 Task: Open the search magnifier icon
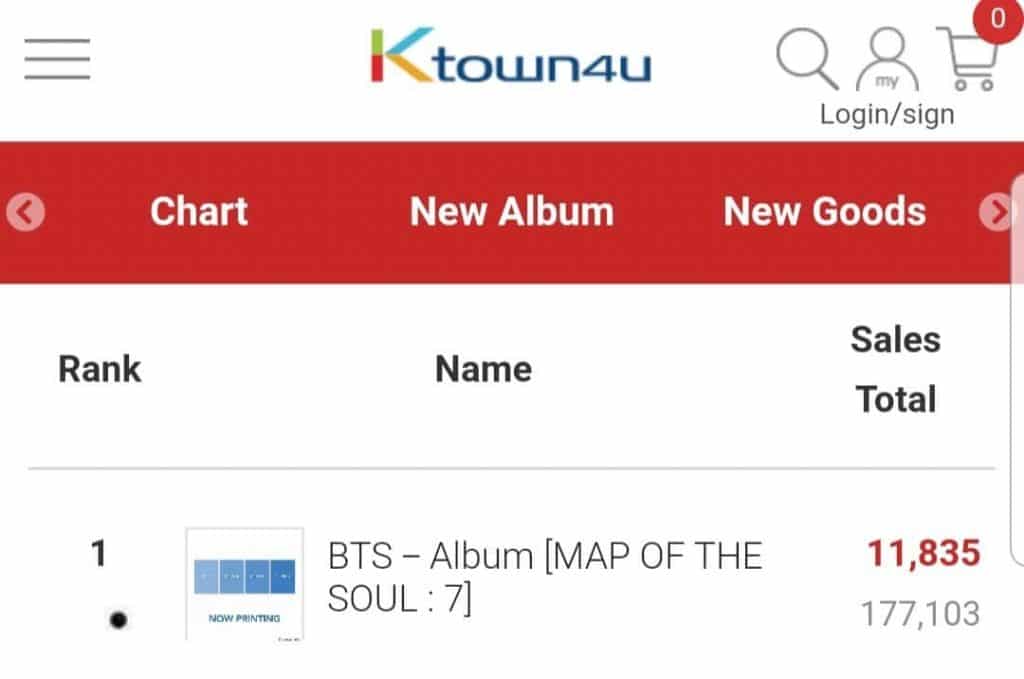806,58
